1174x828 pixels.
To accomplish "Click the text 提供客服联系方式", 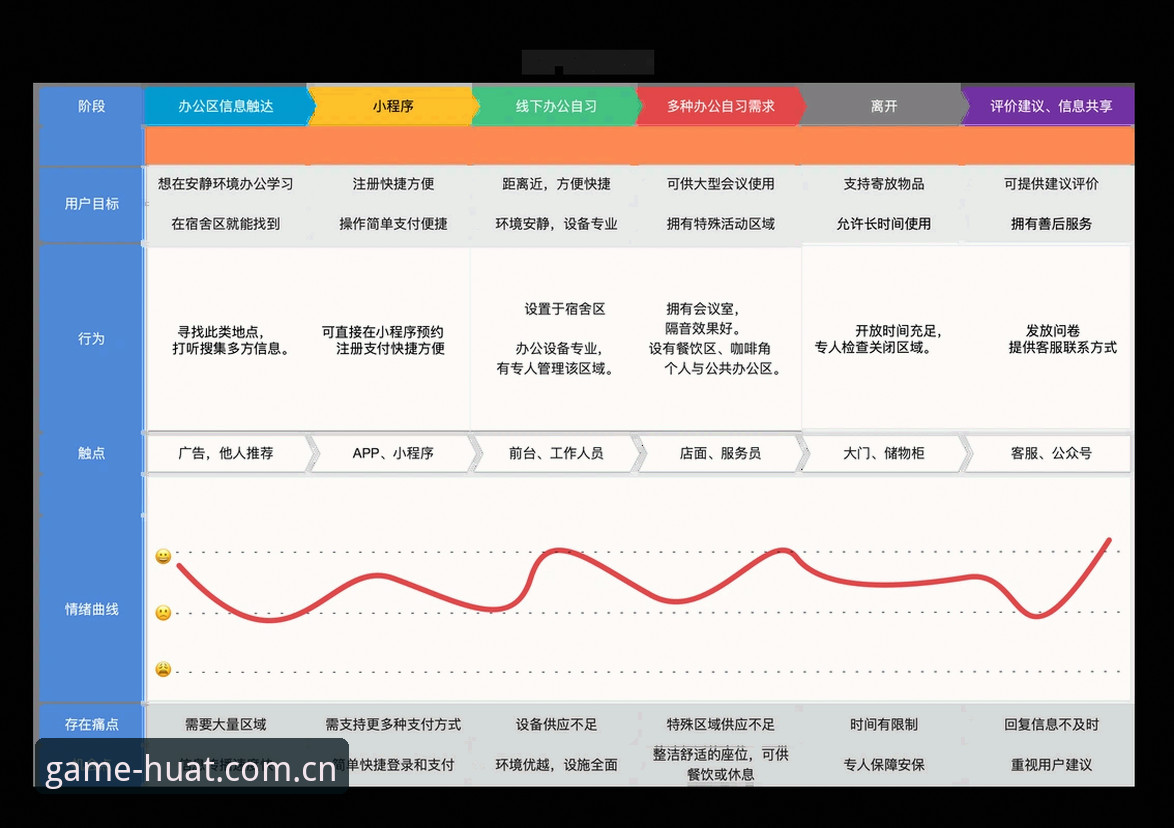I will pos(1062,347).
